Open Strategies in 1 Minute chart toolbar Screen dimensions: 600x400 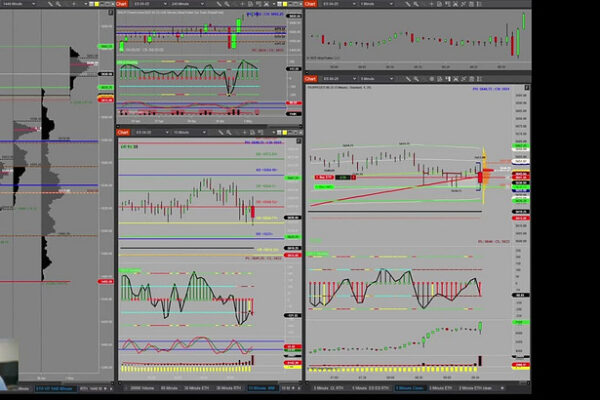point(471,4)
